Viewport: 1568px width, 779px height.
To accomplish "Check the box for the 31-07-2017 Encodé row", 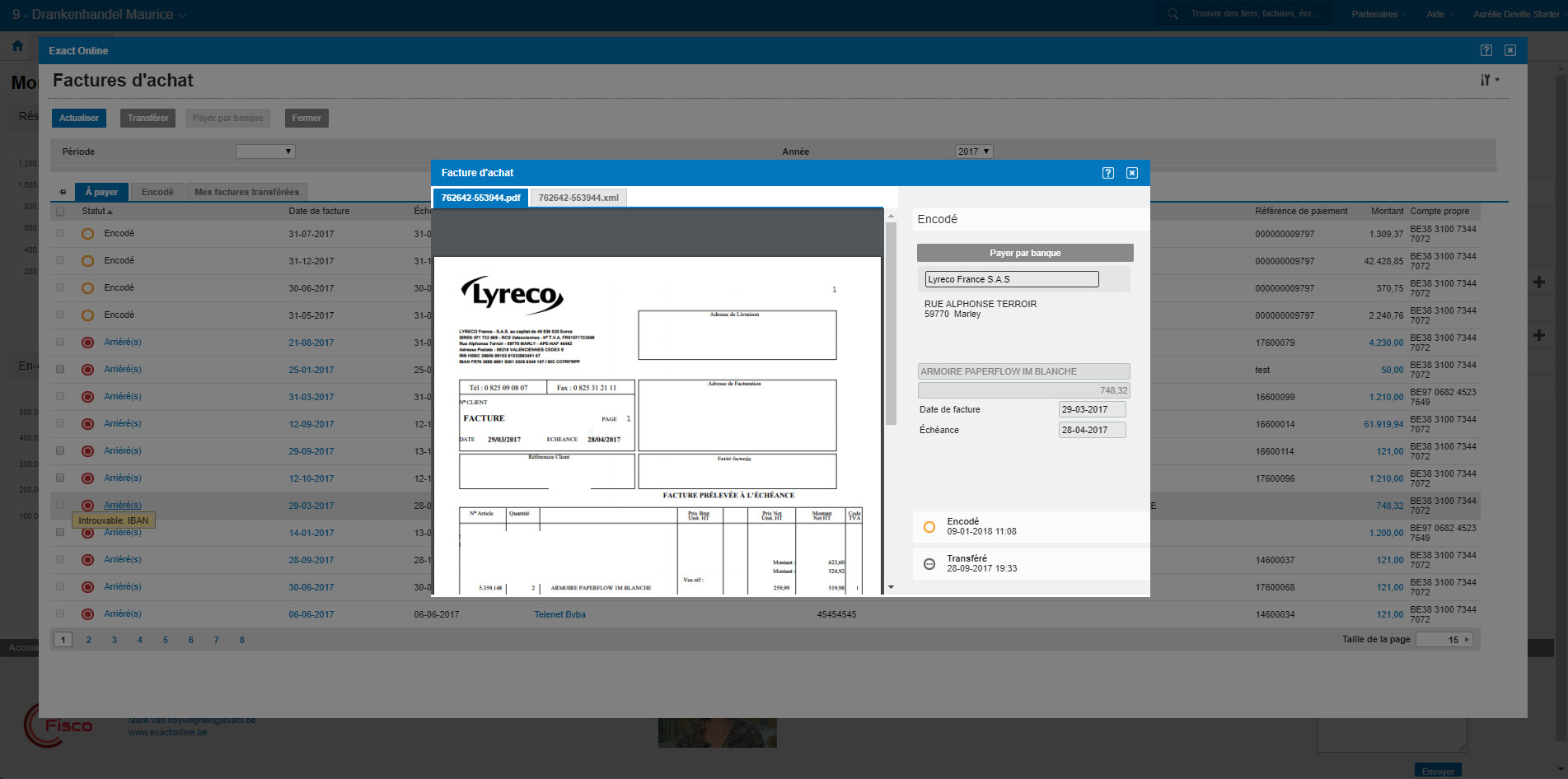I will (x=60, y=233).
